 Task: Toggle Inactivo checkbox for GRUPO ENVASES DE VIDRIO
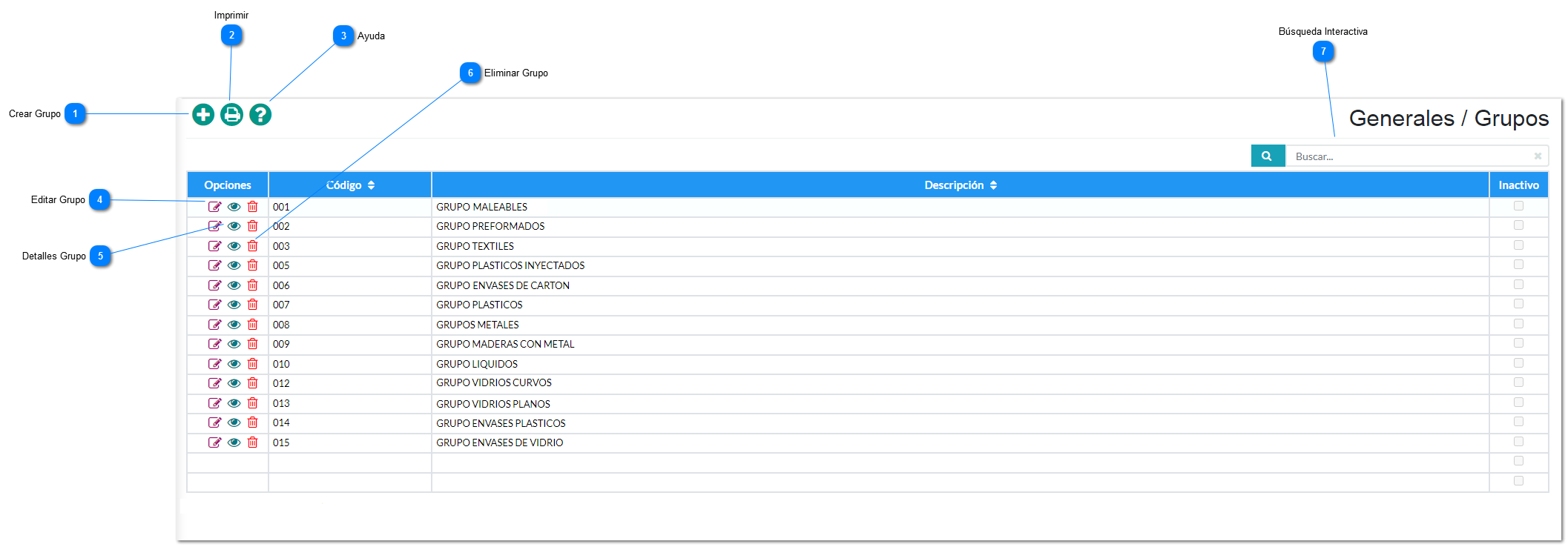[1518, 442]
